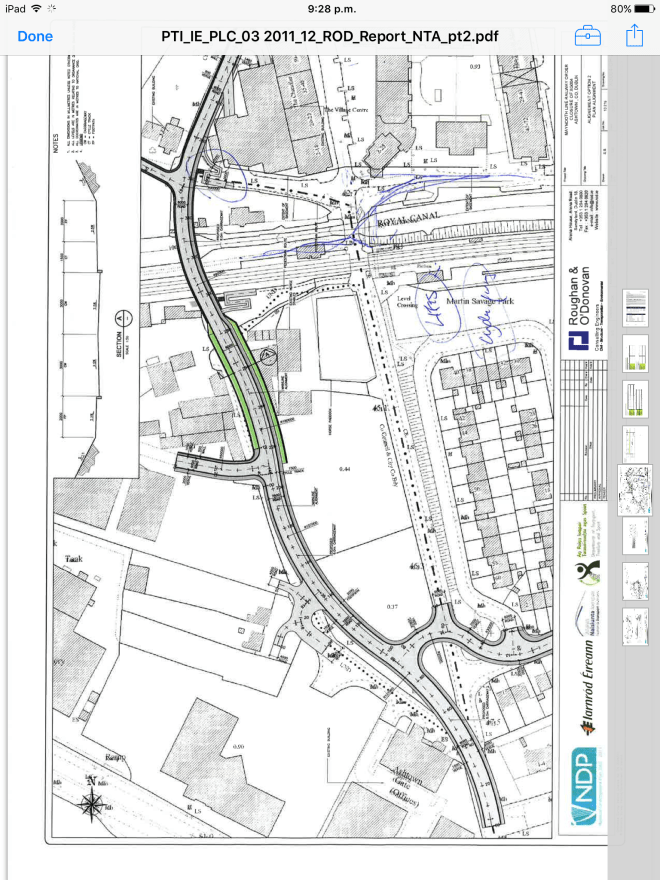Go to the fourth page thumbnail
This screenshot has width=660, height=880.
click(634, 441)
